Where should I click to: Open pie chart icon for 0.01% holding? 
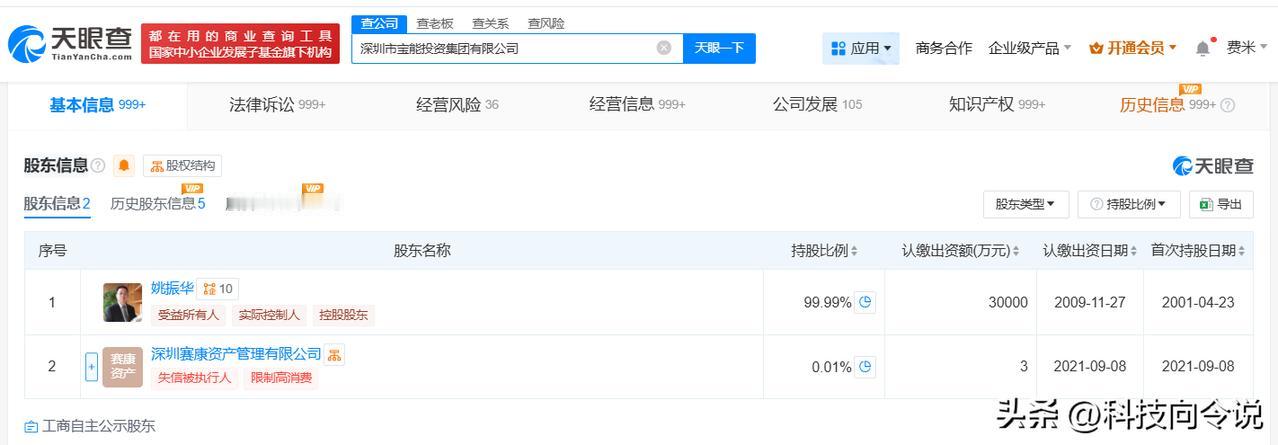click(865, 367)
